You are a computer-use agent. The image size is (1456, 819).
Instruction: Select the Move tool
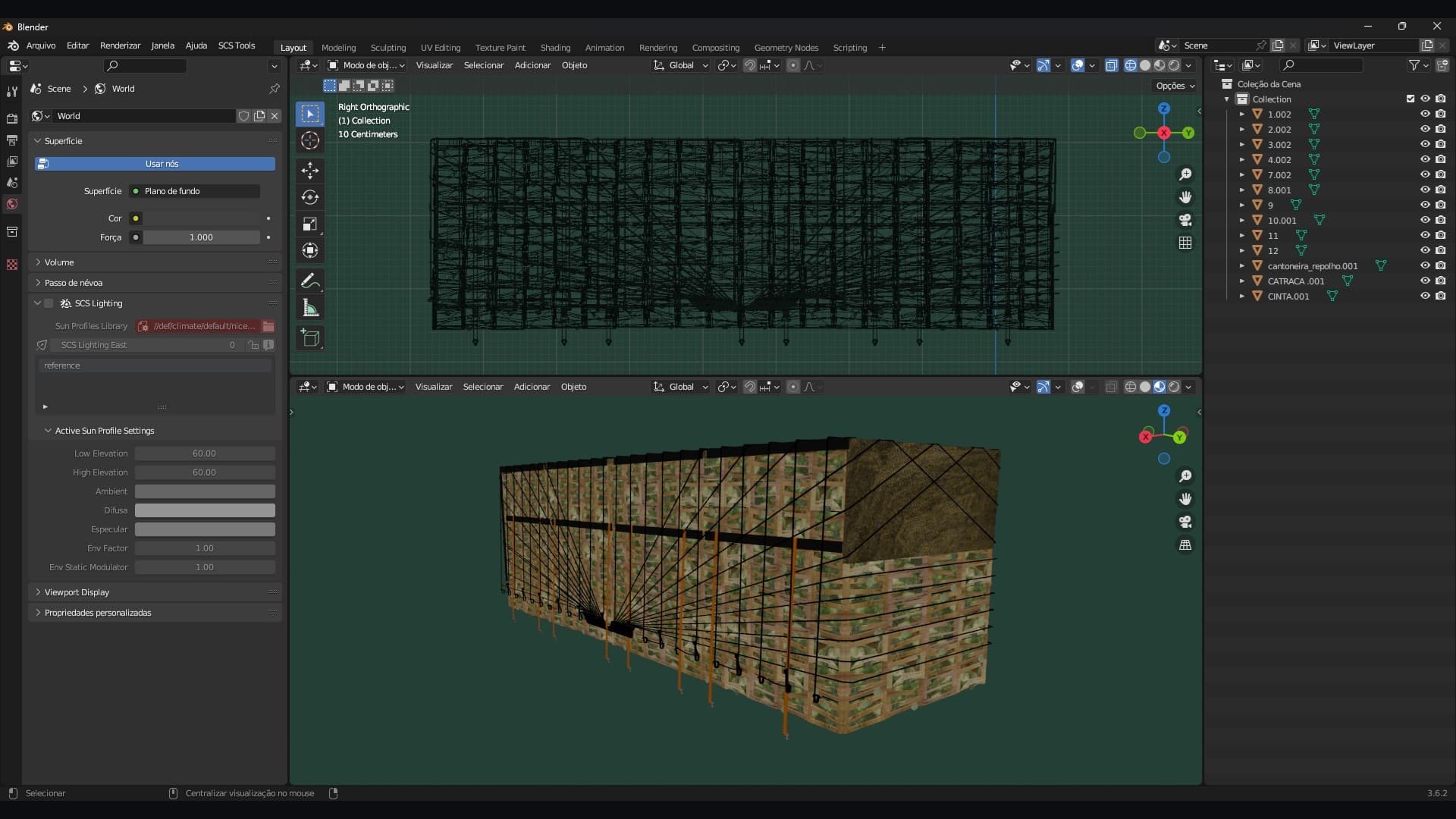309,171
